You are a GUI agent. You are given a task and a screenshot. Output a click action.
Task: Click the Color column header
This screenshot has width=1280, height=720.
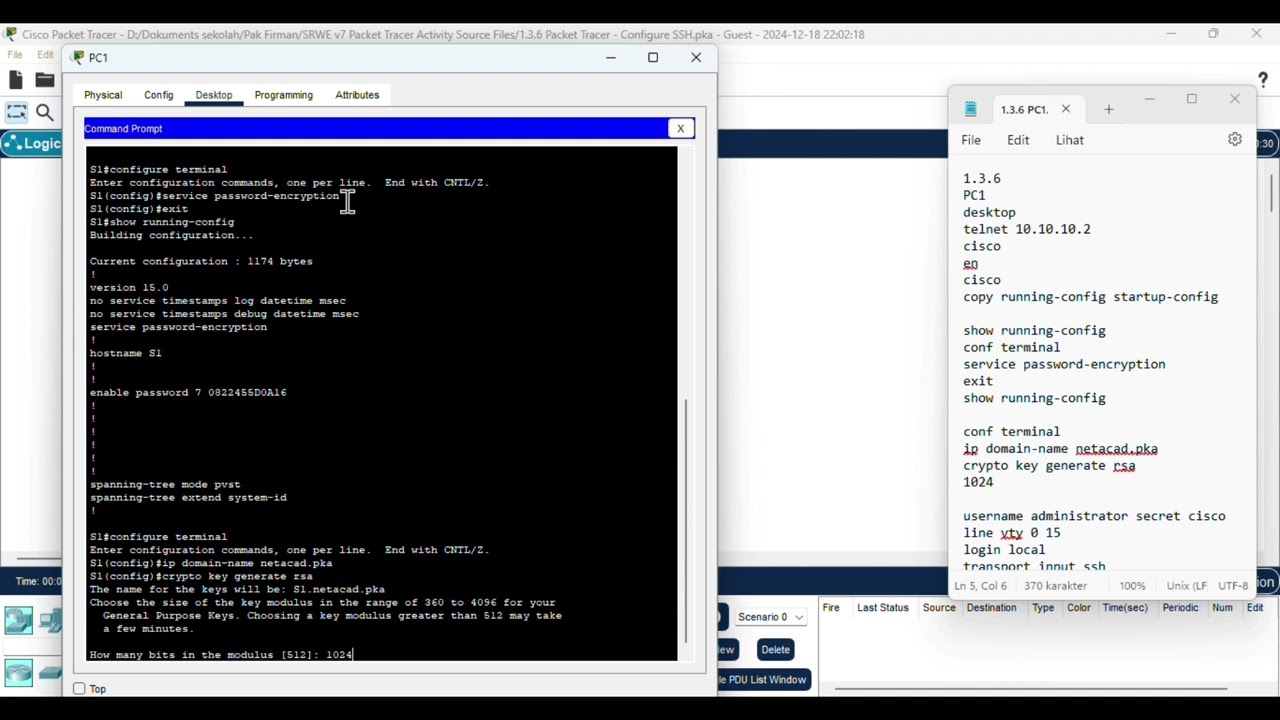tap(1078, 608)
